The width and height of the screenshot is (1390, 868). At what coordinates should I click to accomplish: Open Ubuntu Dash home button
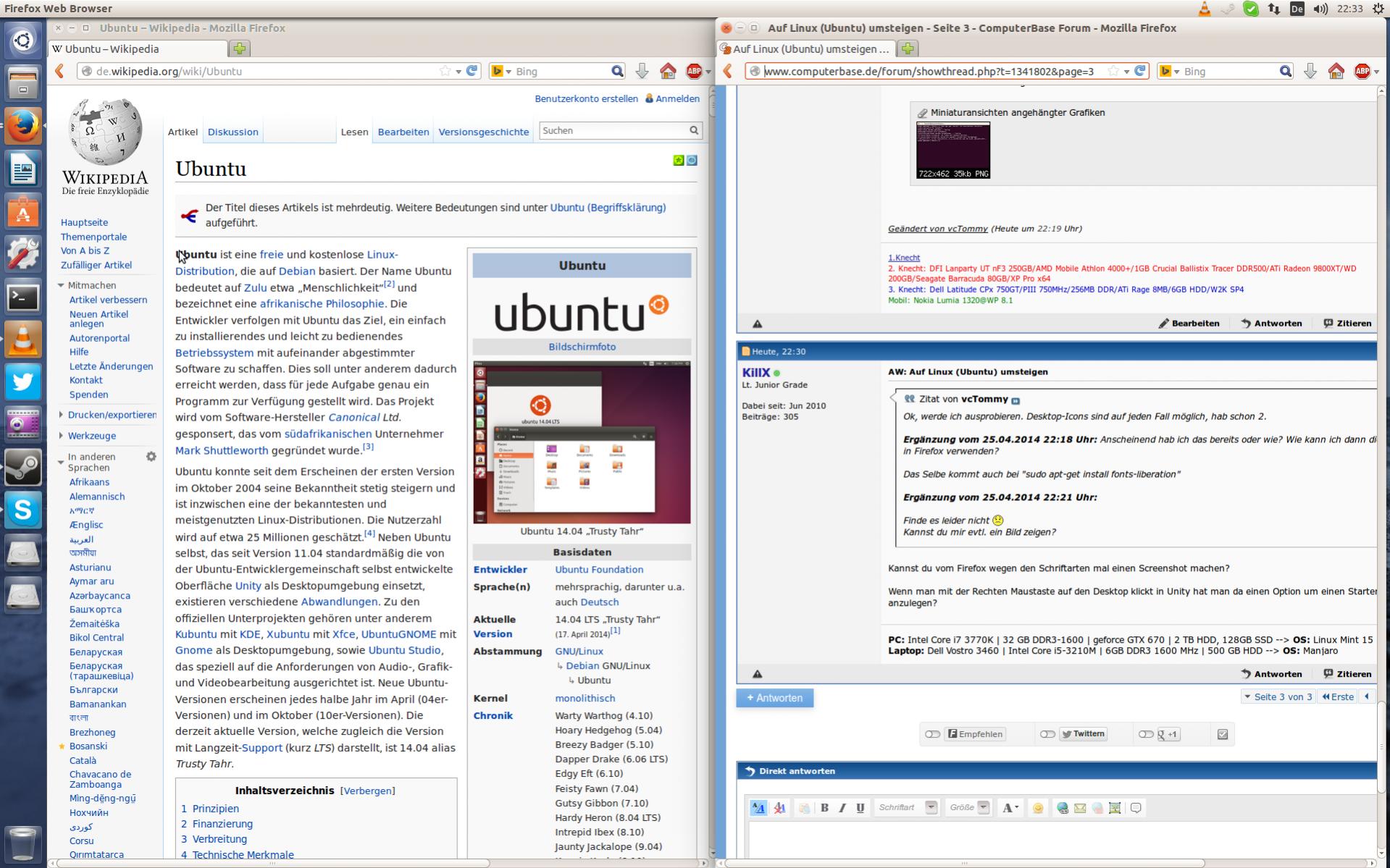[x=23, y=40]
